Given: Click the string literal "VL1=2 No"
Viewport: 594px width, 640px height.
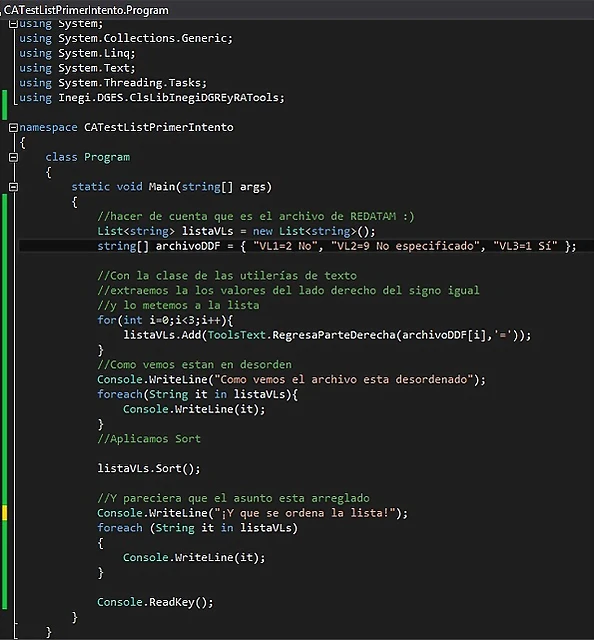Looking at the screenshot, I should (285, 246).
